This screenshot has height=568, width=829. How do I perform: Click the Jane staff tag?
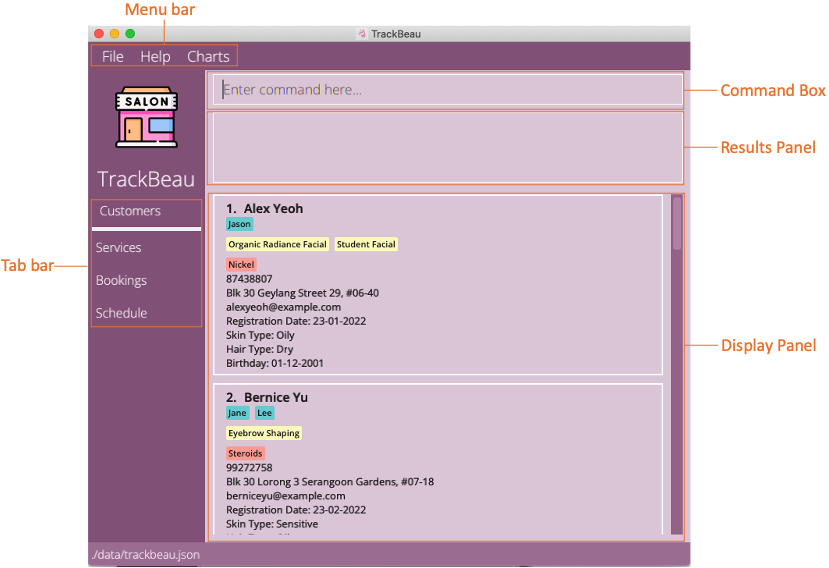pos(237,413)
